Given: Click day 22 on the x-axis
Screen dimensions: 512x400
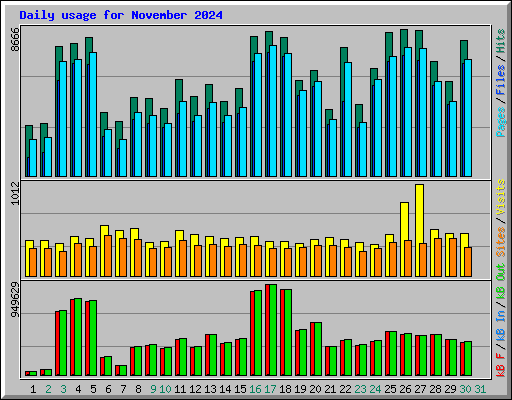Looking at the screenshot, I should (x=345, y=389).
